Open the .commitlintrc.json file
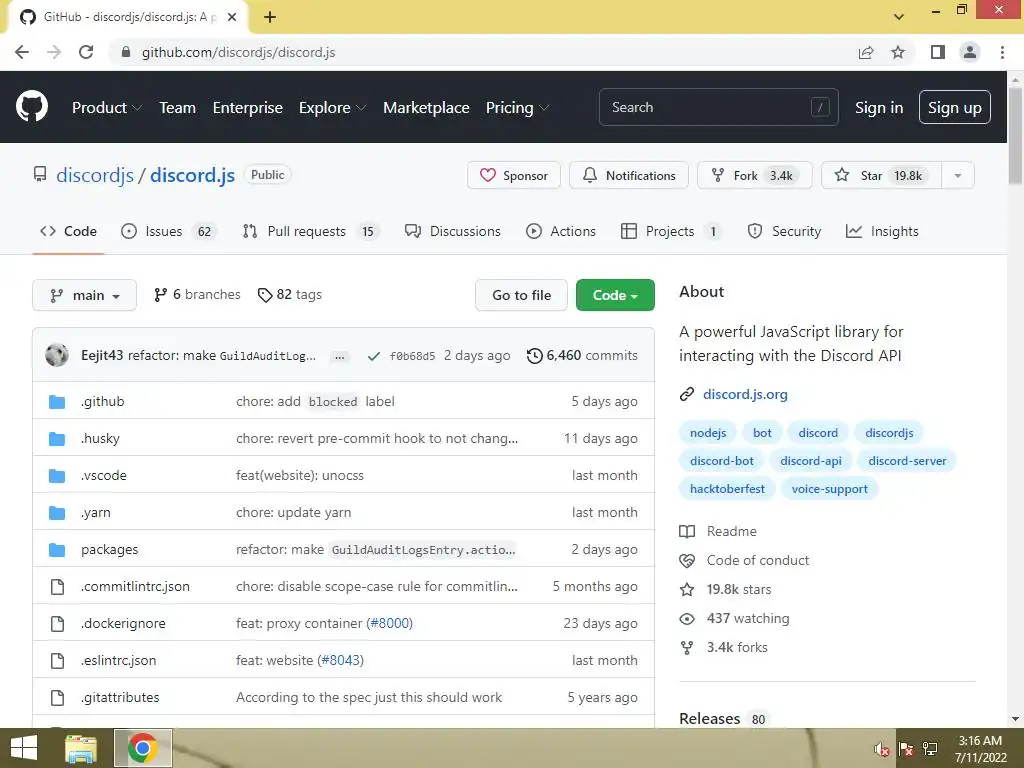The image size is (1024, 768). coord(135,586)
